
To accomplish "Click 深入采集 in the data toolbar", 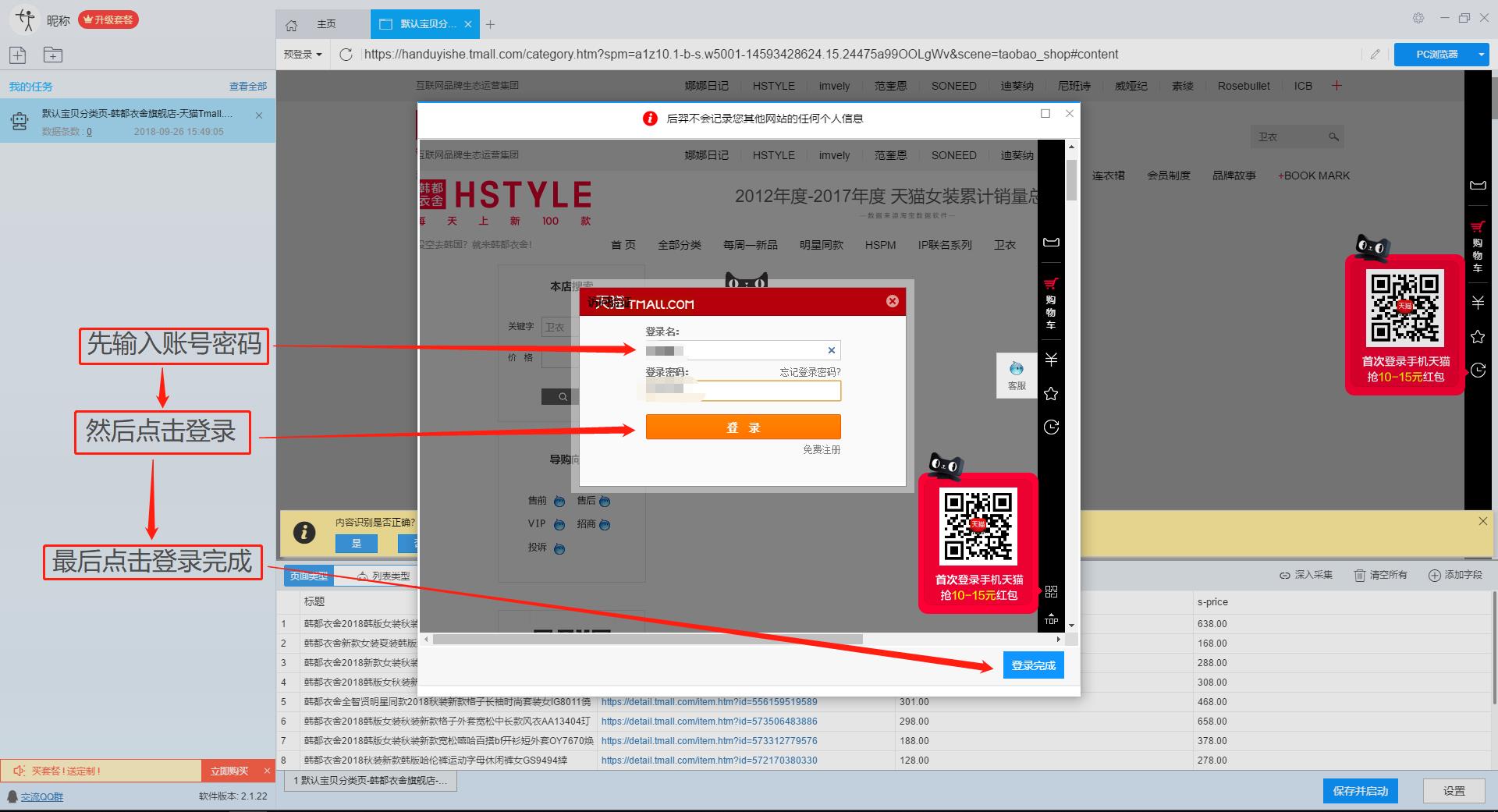I will point(1305,575).
